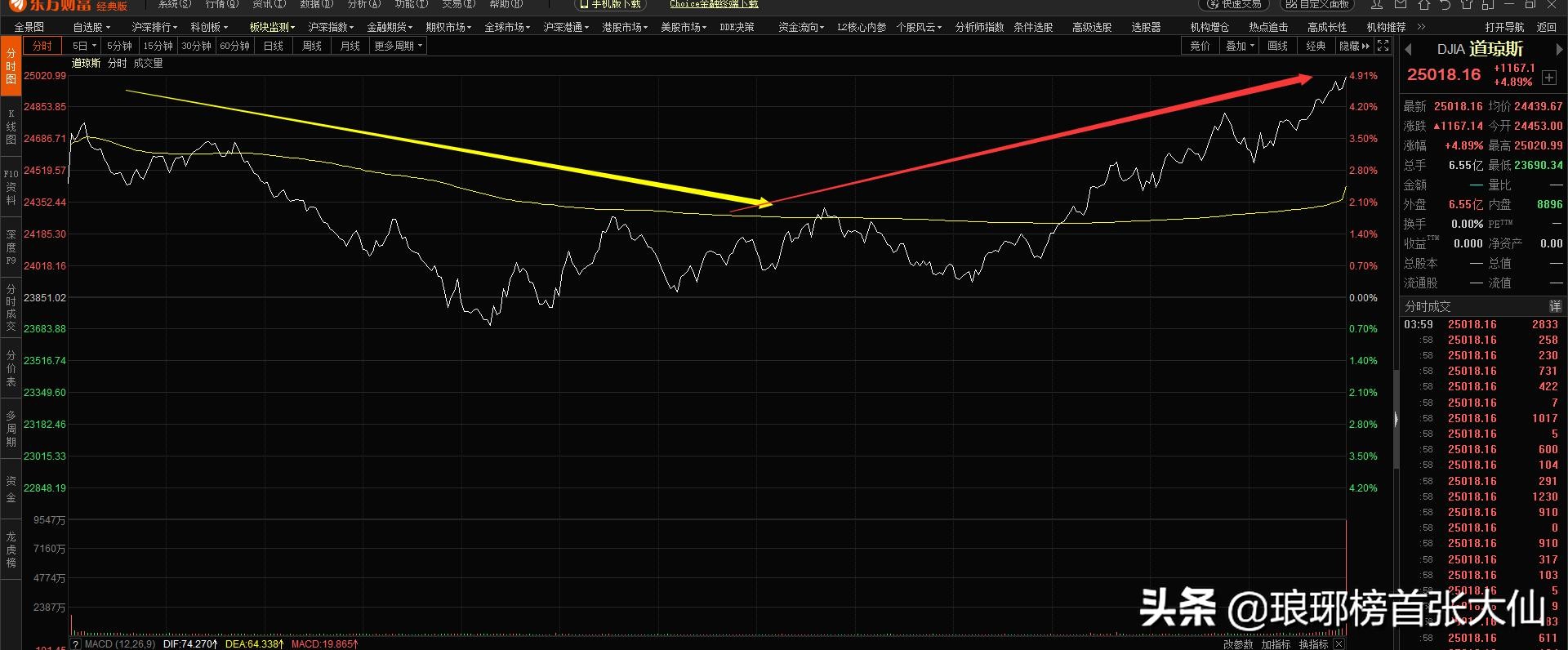Go to next index with right arrow
Screen dimensions: 1568x650
click(1558, 50)
